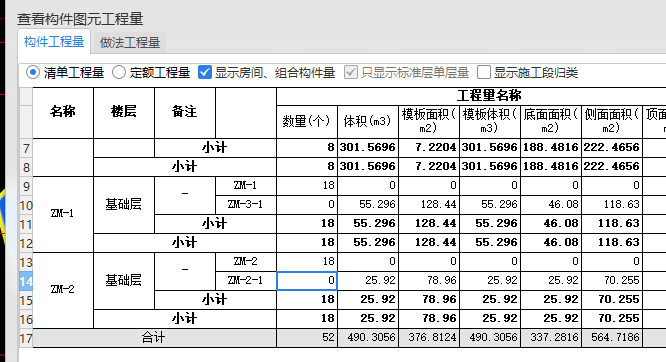Click side area 118.63 in ZM-3-1 row
Screen dimensions: 666x362
coord(612,205)
